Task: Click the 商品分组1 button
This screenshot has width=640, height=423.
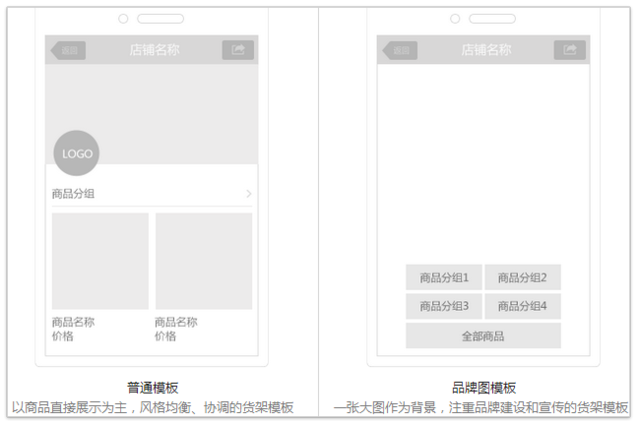Action: point(444,278)
